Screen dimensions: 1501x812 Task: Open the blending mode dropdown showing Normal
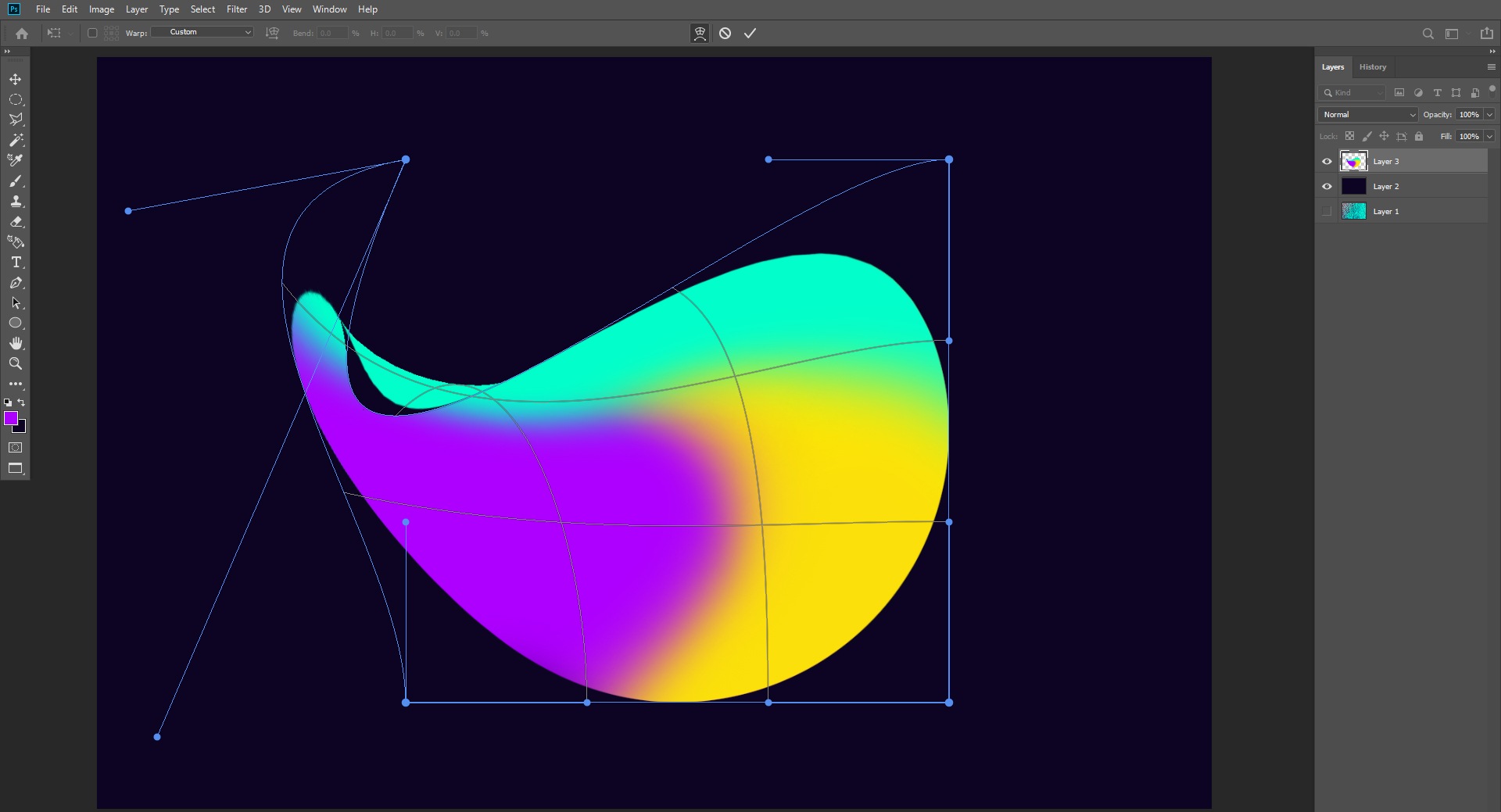point(1367,114)
